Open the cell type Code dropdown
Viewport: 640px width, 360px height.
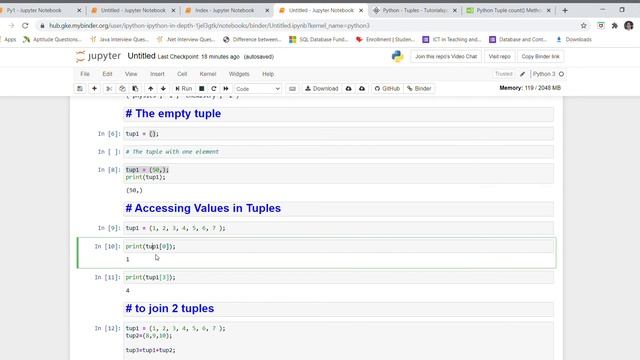258,89
